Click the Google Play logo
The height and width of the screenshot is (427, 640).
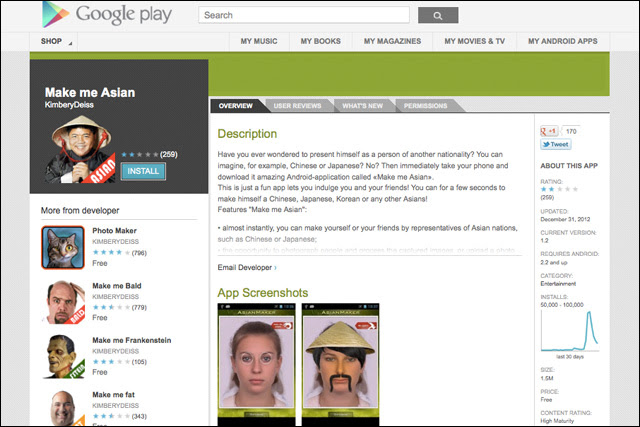107,15
